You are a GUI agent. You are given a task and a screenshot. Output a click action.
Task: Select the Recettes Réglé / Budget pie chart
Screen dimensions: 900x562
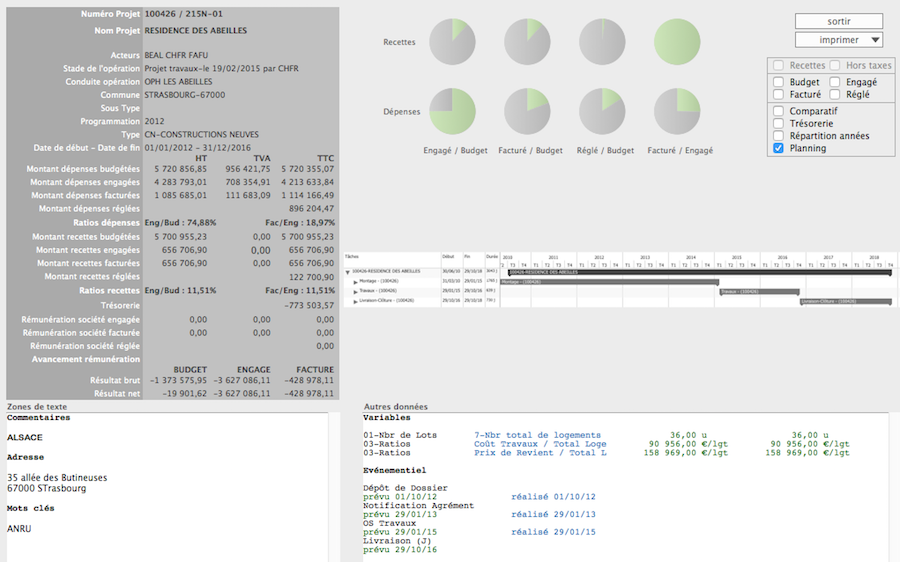coord(602,42)
